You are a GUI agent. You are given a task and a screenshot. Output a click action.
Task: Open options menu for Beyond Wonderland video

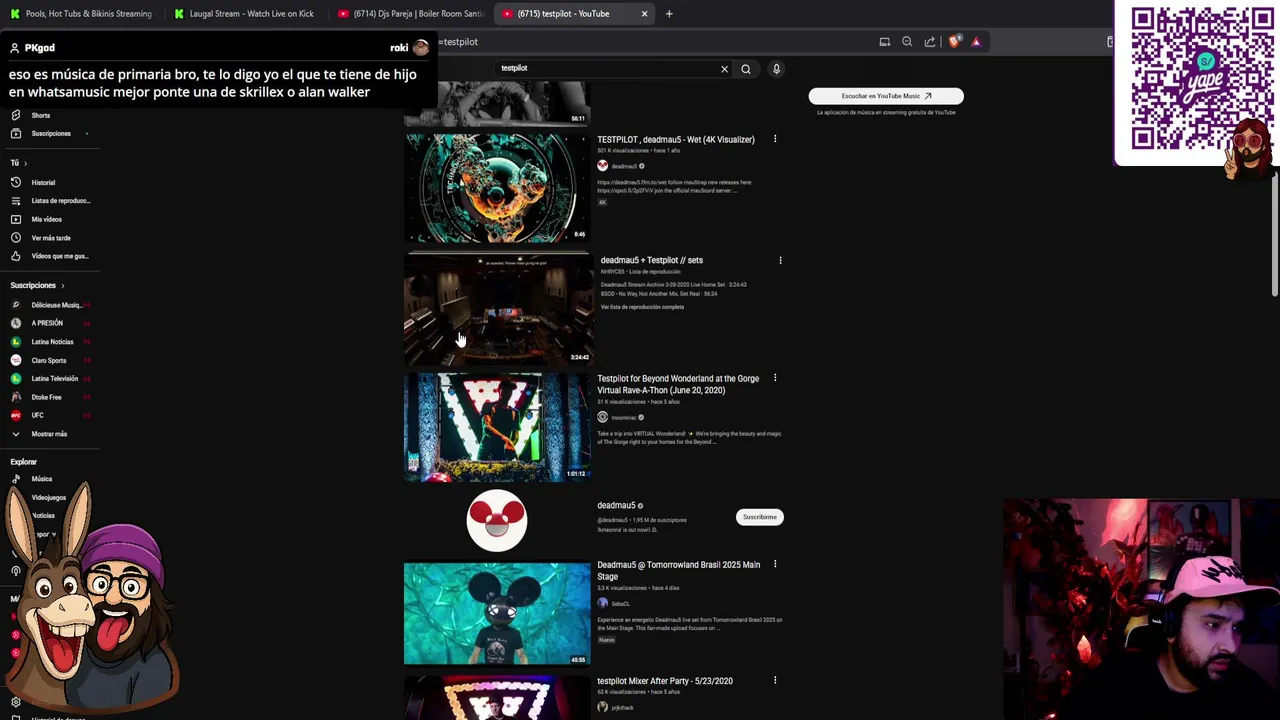[775, 378]
